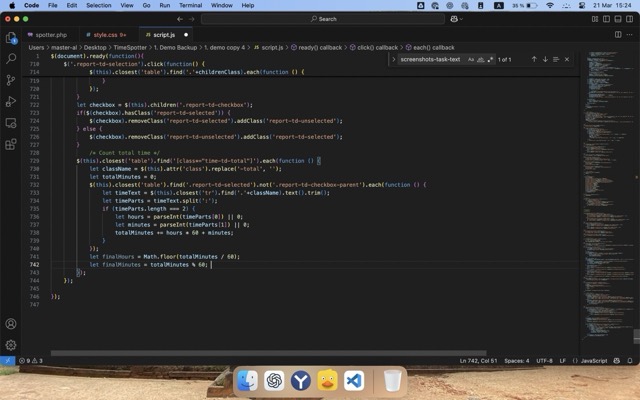Go to next find match
The height and width of the screenshot is (400, 640).
click(x=545, y=59)
